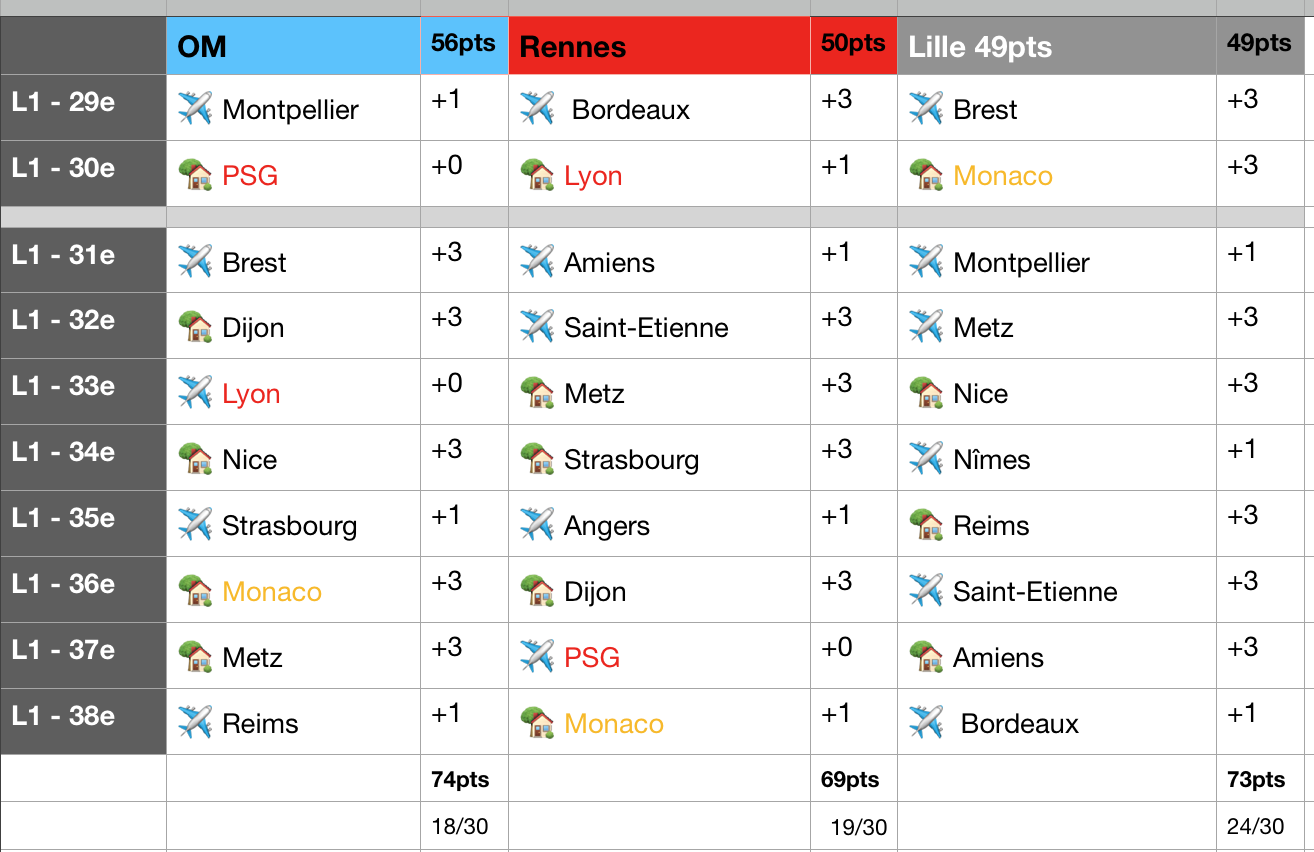Click the airplane icon next to red Lyon in OM column
The image size is (1314, 852).
195,392
